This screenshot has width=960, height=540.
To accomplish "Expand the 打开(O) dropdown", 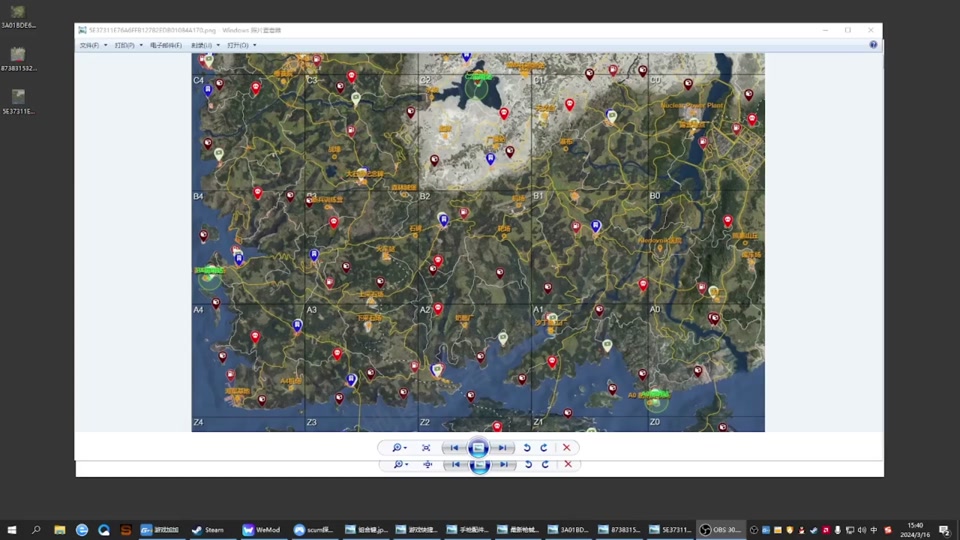I will pyautogui.click(x=241, y=45).
